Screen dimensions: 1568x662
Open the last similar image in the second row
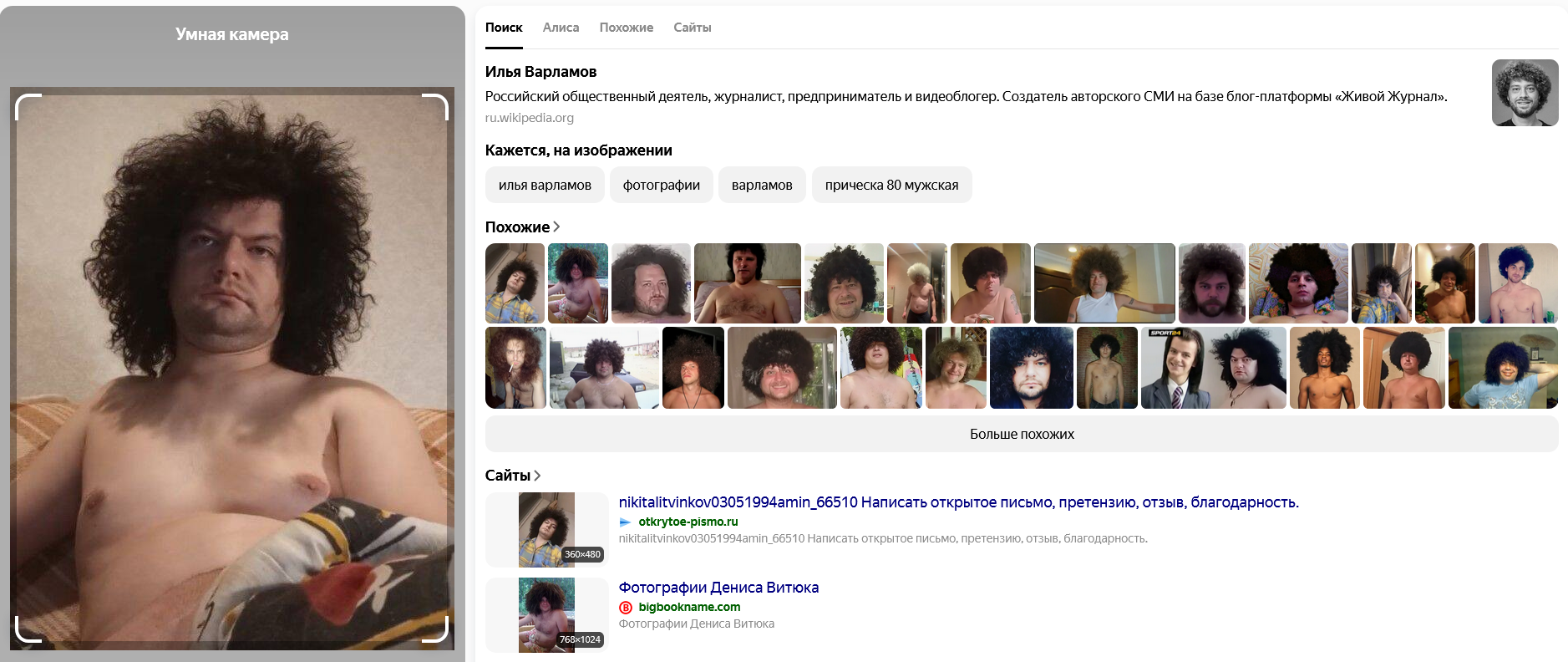pyautogui.click(x=1503, y=368)
